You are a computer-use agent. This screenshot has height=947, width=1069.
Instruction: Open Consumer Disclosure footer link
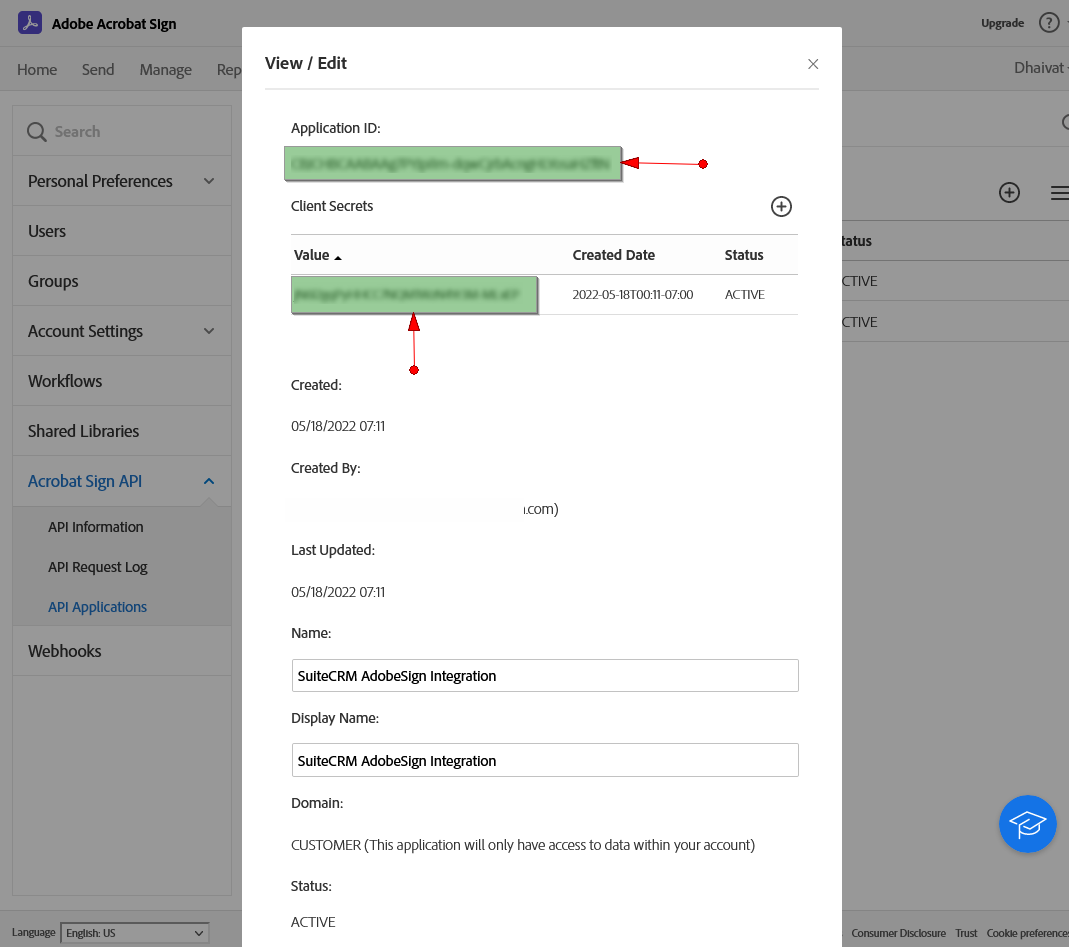(x=898, y=933)
